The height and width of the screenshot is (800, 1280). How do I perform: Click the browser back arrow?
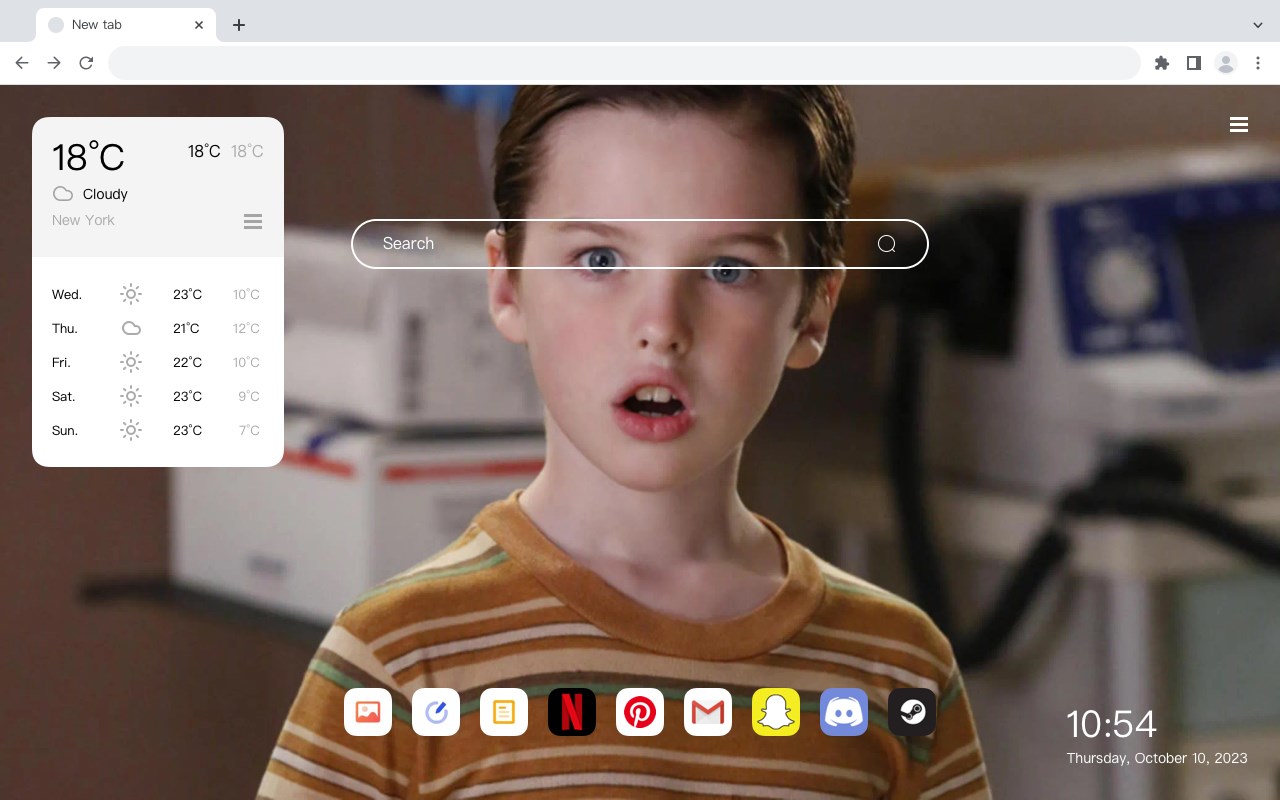pos(22,63)
